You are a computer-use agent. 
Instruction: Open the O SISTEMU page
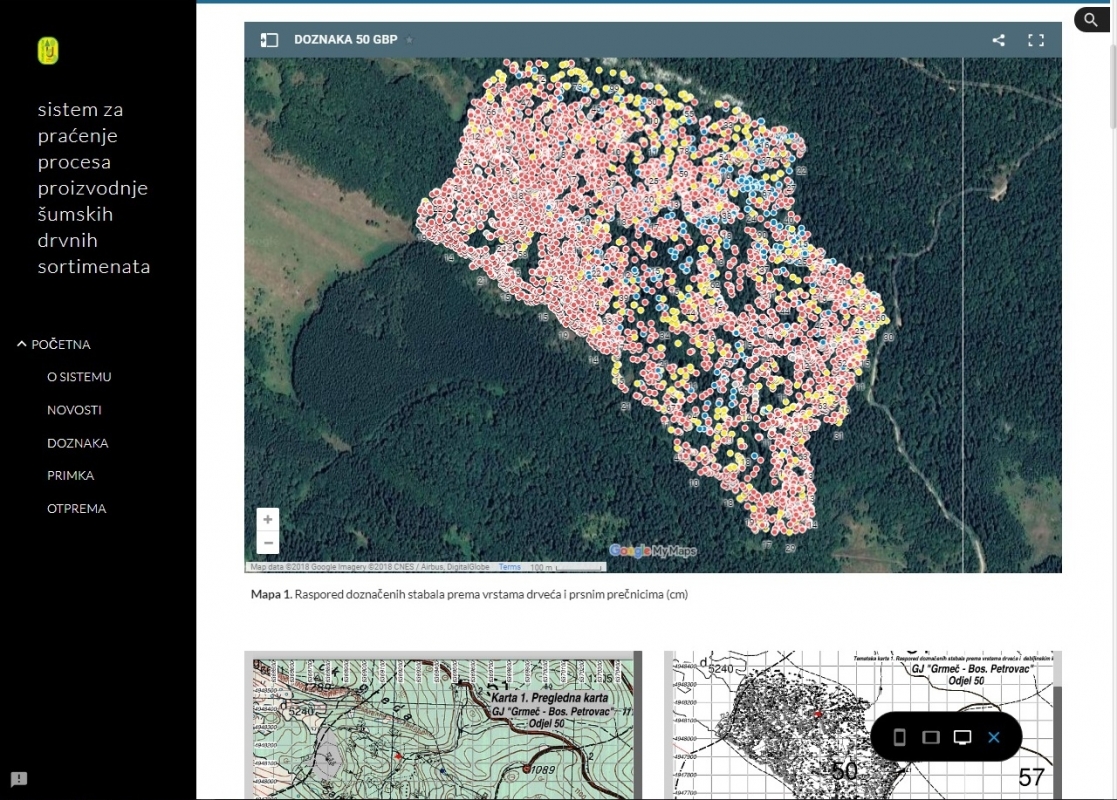point(79,377)
